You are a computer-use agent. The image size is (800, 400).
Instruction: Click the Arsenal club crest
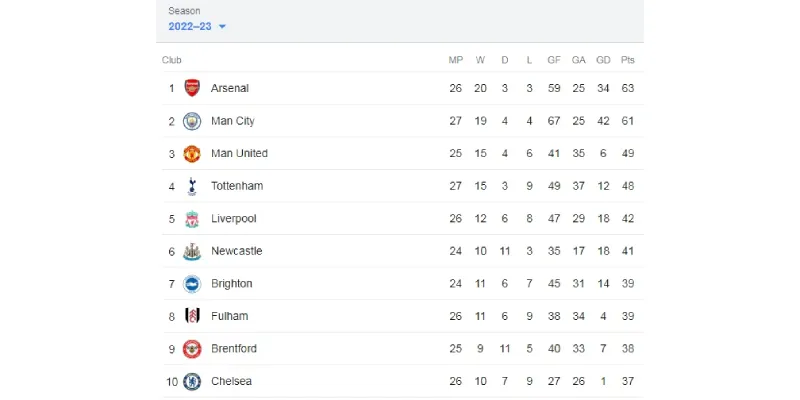(x=192, y=88)
